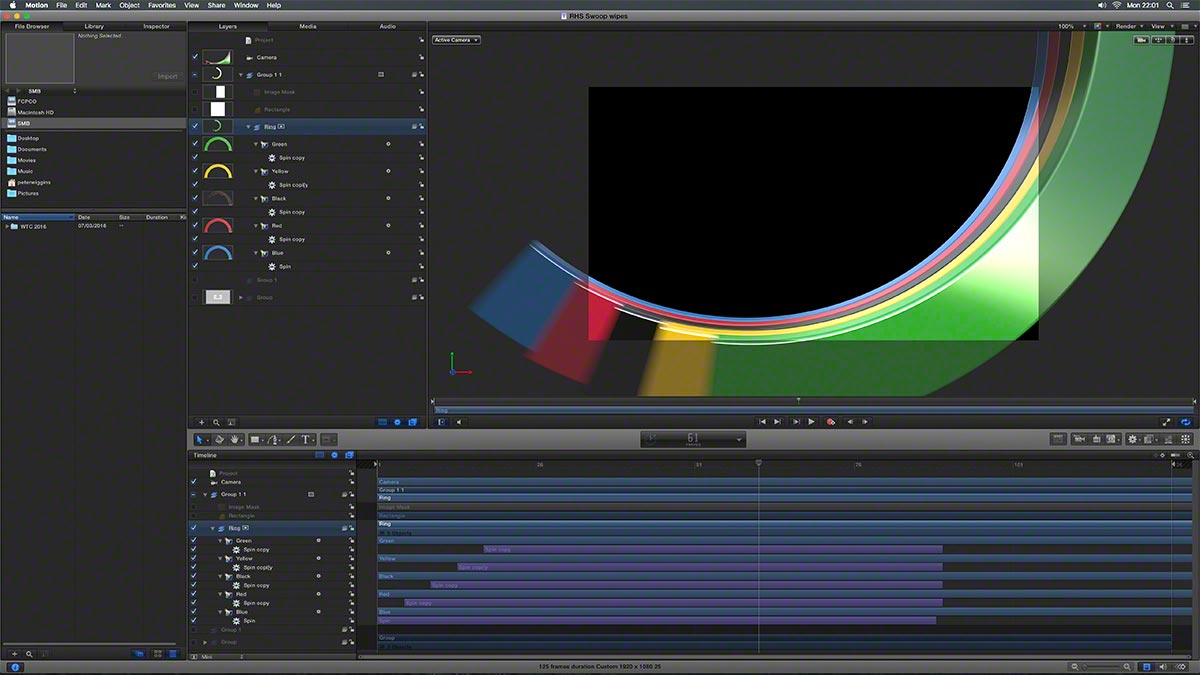Click File Browser search magnifier
This screenshot has width=1200, height=675.
[x=29, y=653]
